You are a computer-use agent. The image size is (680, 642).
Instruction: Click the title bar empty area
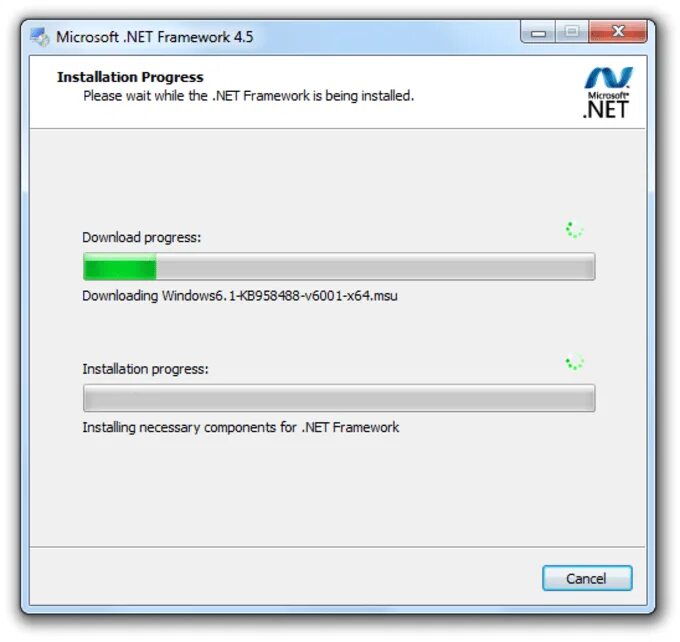pos(386,37)
